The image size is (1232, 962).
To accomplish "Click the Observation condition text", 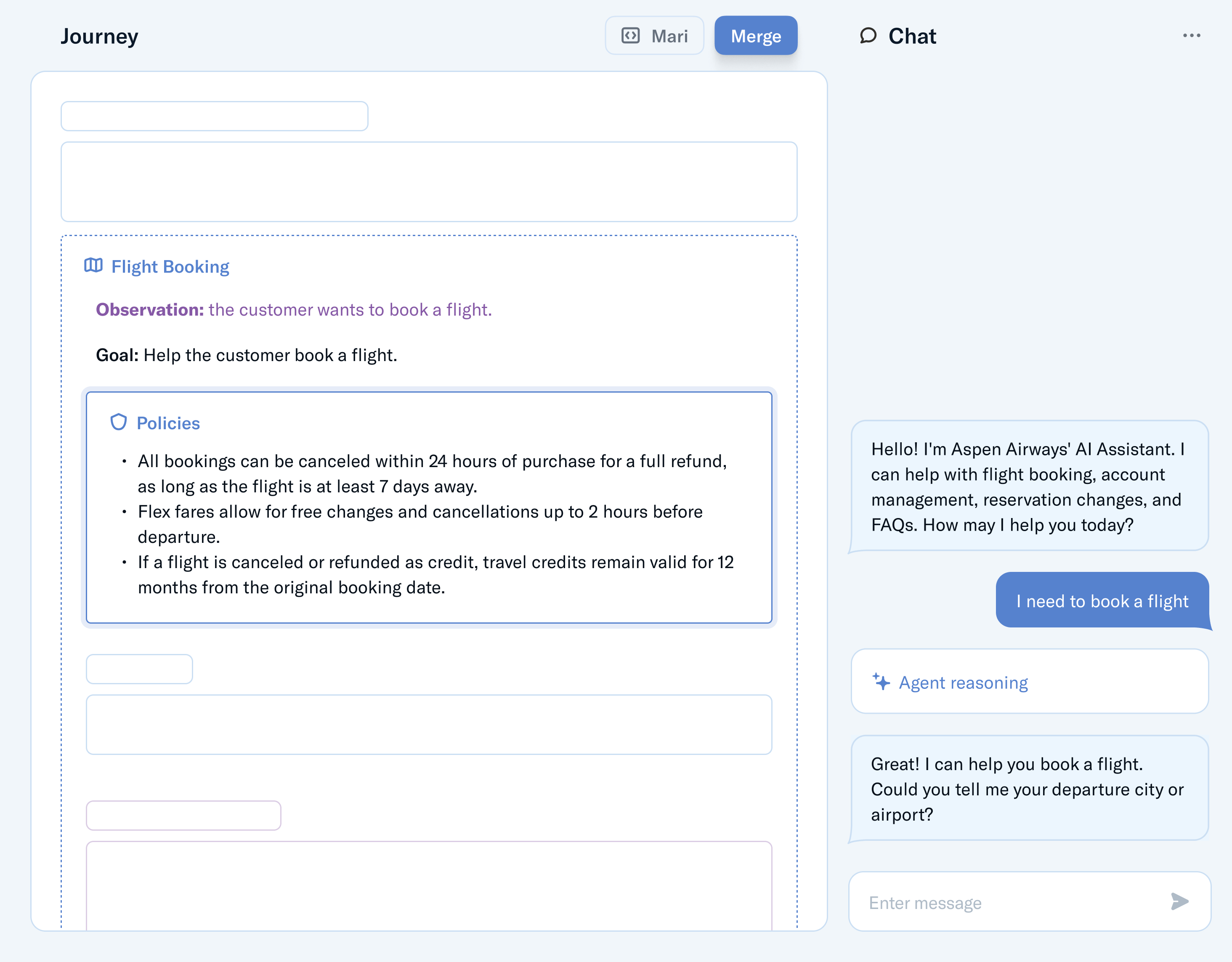I will 293,310.
